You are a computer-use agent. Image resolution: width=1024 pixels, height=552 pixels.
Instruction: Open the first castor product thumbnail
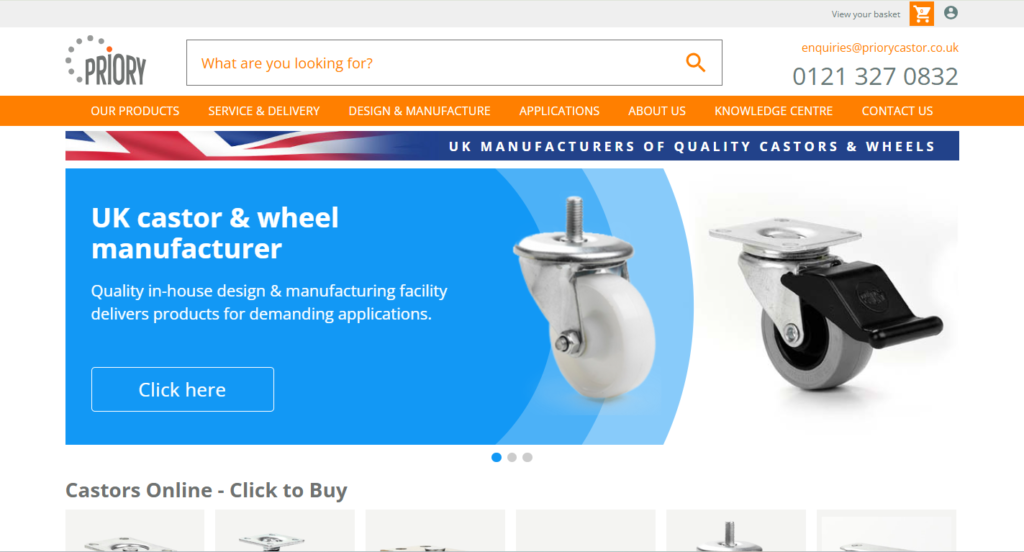click(135, 530)
